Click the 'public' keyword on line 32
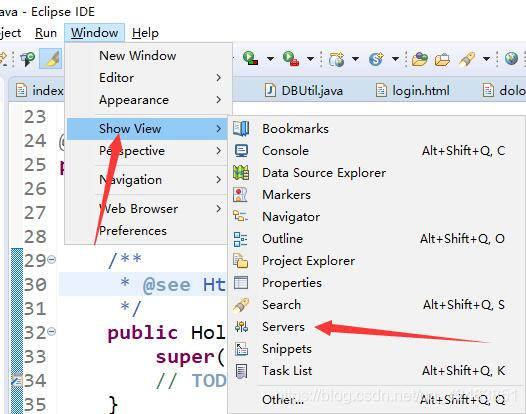This screenshot has width=526, height=414. coord(143,333)
